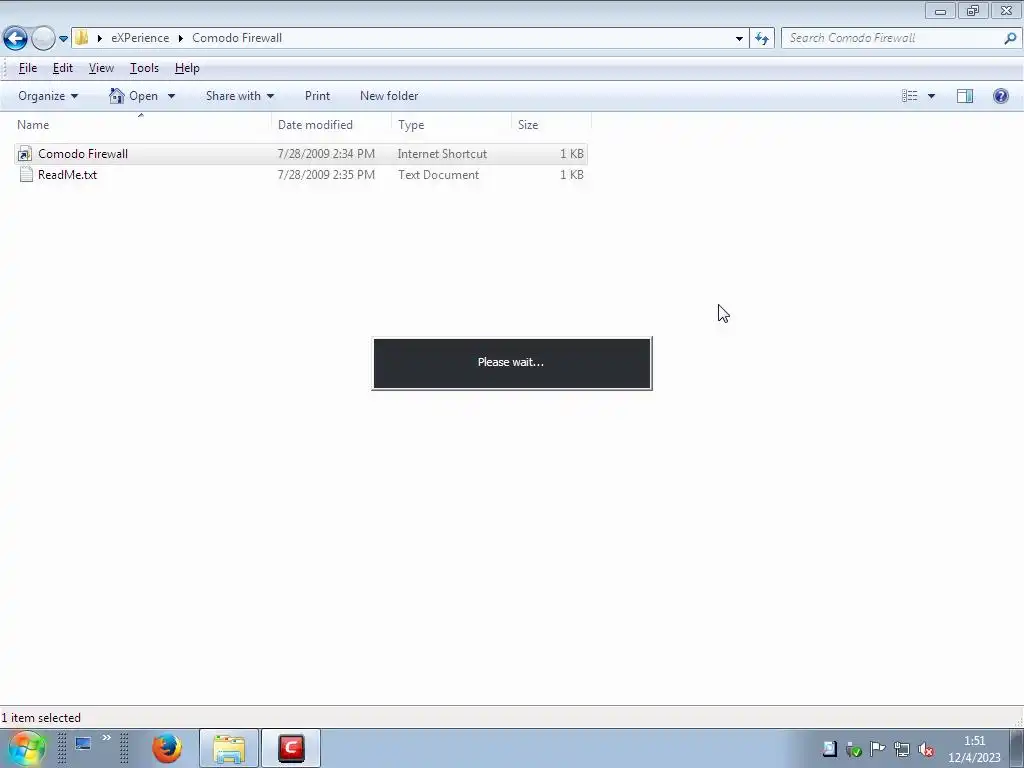Click the Comodo Firewall shortcut icon

point(25,154)
